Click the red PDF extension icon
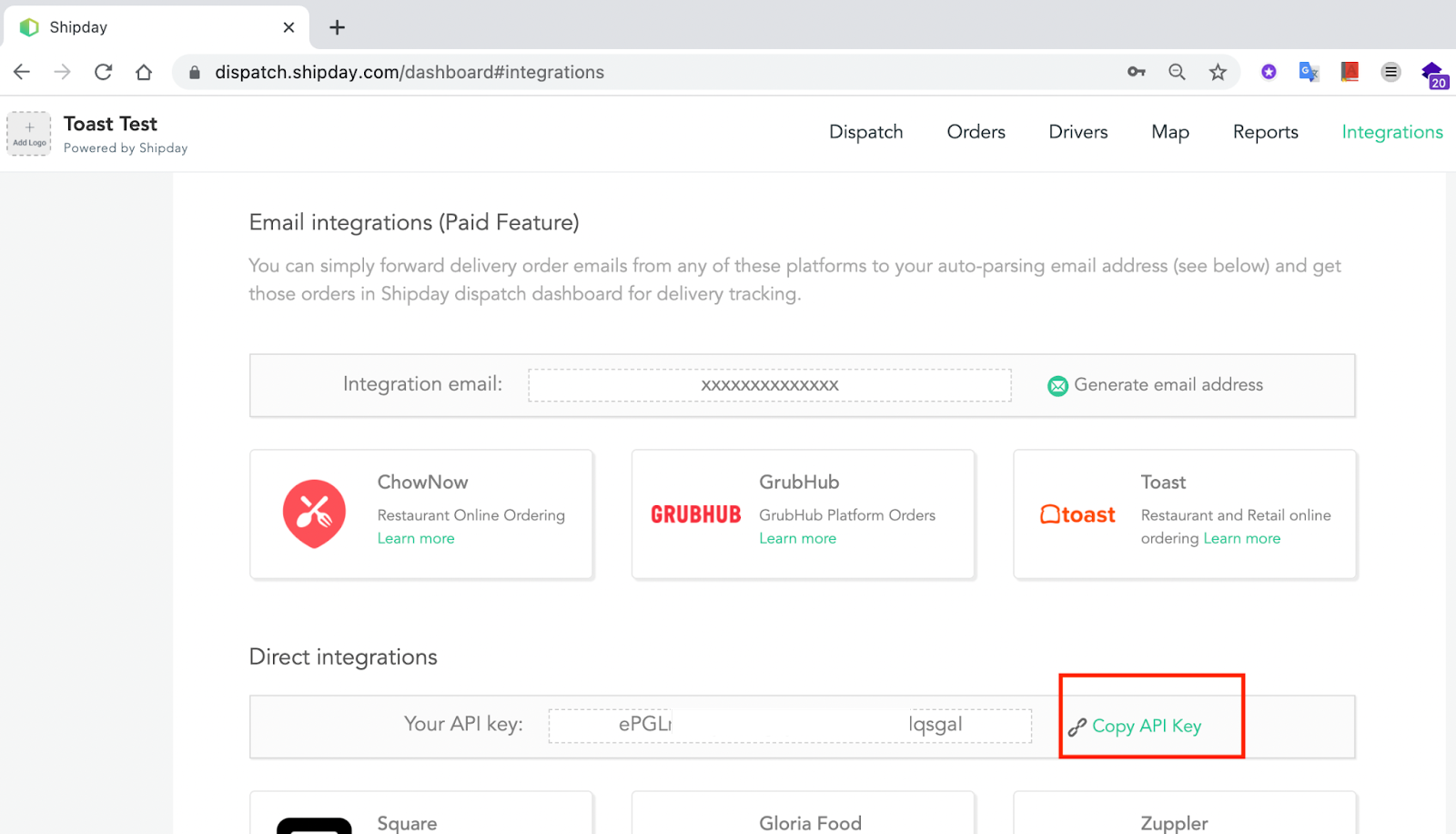The height and width of the screenshot is (834, 1456). click(x=1350, y=72)
